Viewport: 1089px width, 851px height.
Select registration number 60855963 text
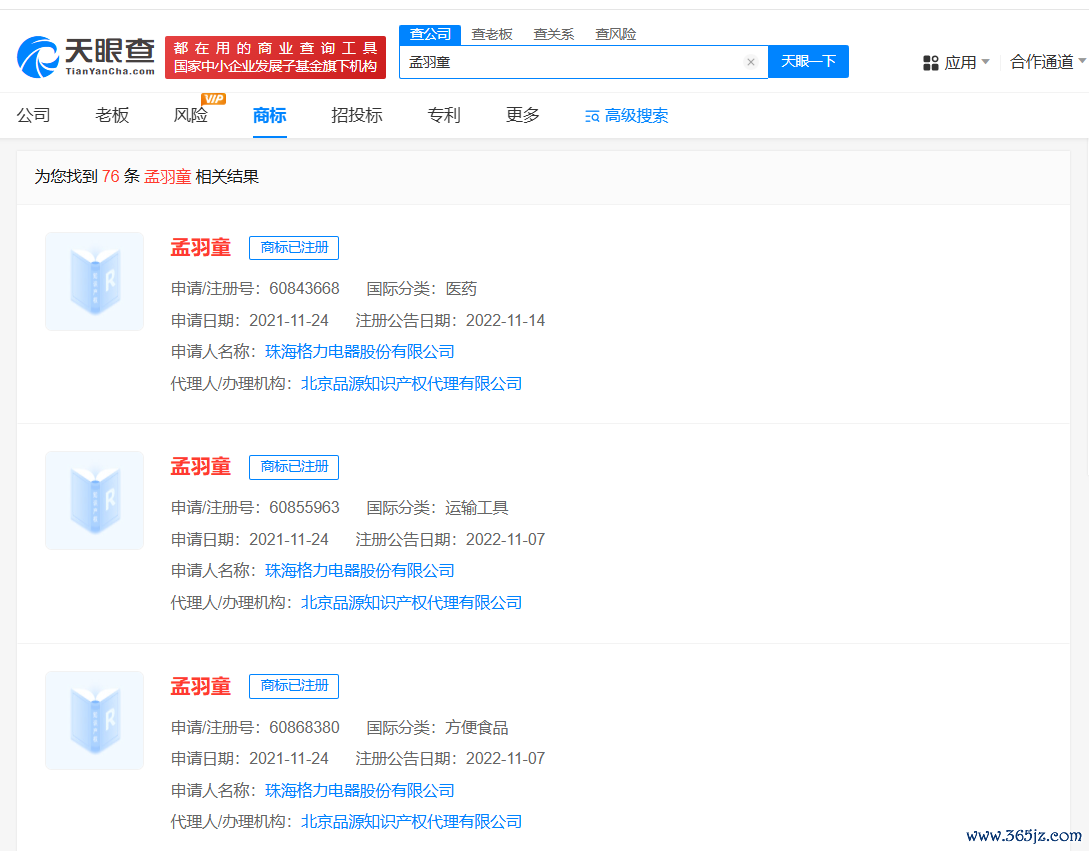[304, 507]
